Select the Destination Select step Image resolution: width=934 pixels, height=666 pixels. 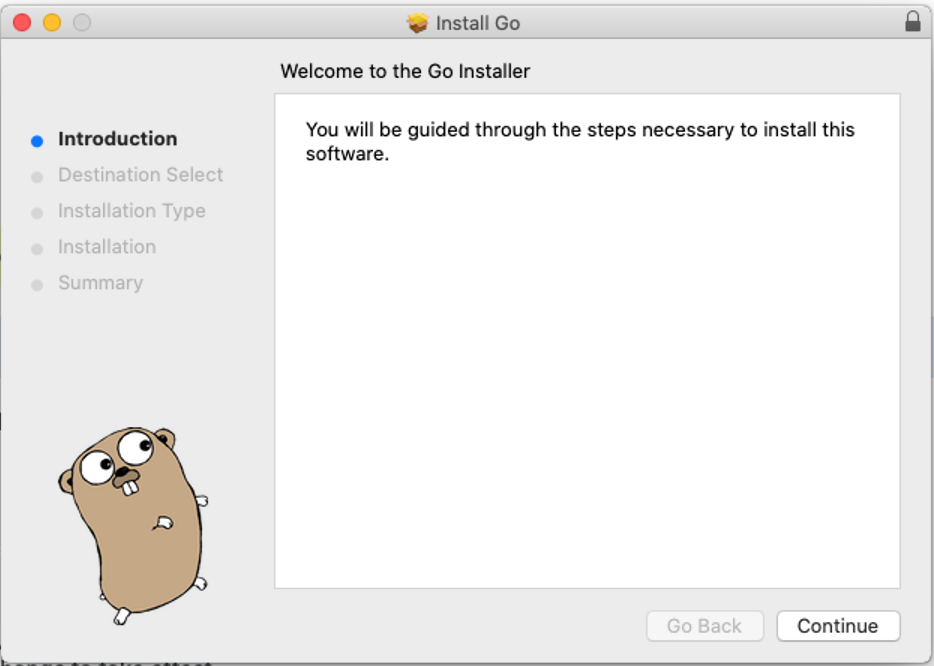(x=141, y=175)
